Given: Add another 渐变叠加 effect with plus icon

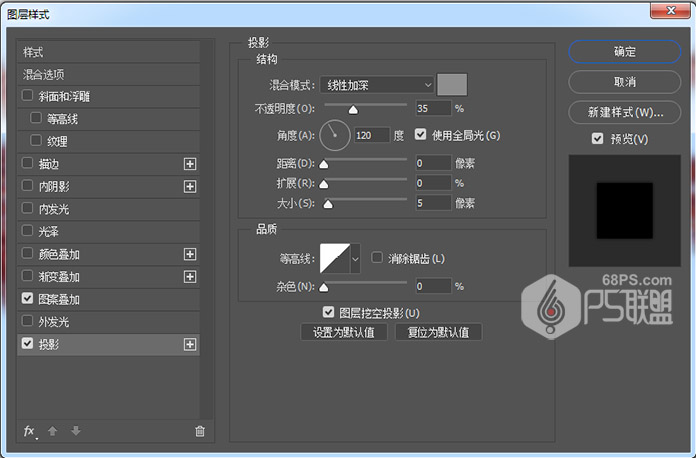Looking at the screenshot, I should [x=190, y=277].
